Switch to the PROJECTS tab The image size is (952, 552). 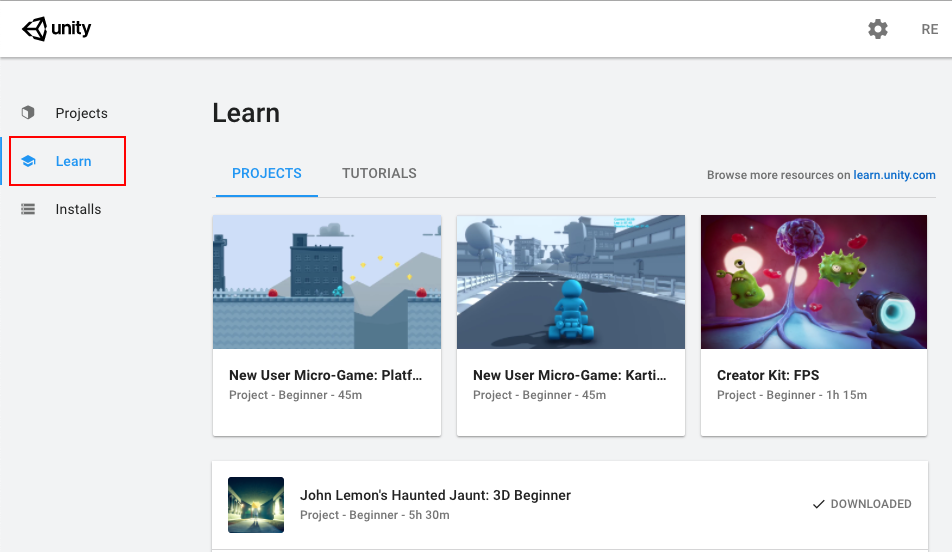pyautogui.click(x=267, y=173)
